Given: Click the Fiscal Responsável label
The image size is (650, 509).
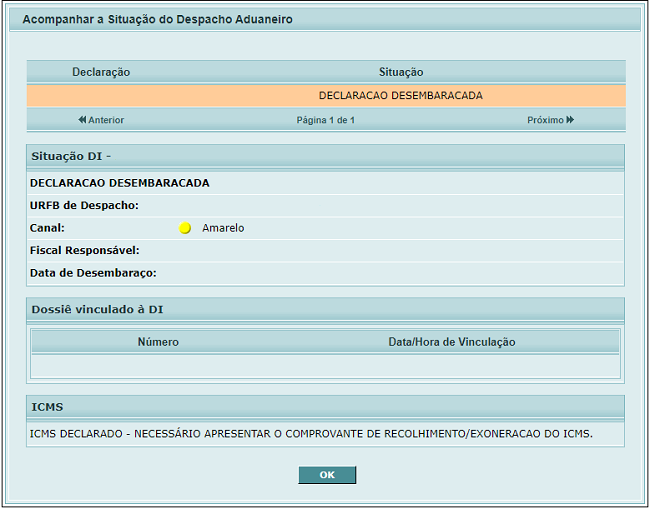Looking at the screenshot, I should click(x=85, y=250).
